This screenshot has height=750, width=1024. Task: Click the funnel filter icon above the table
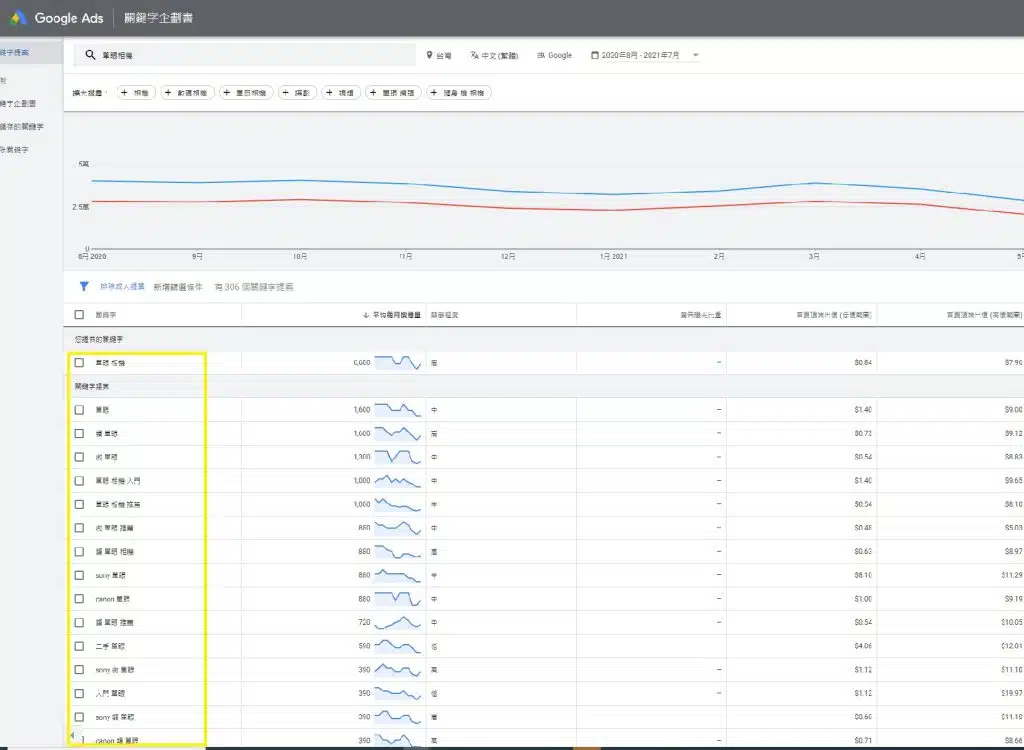[x=84, y=285]
